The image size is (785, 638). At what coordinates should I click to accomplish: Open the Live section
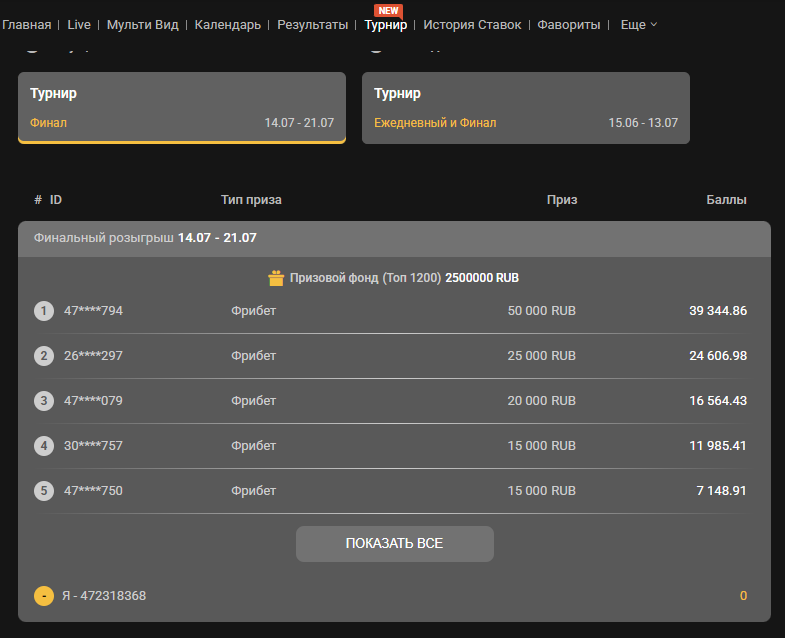pos(79,24)
